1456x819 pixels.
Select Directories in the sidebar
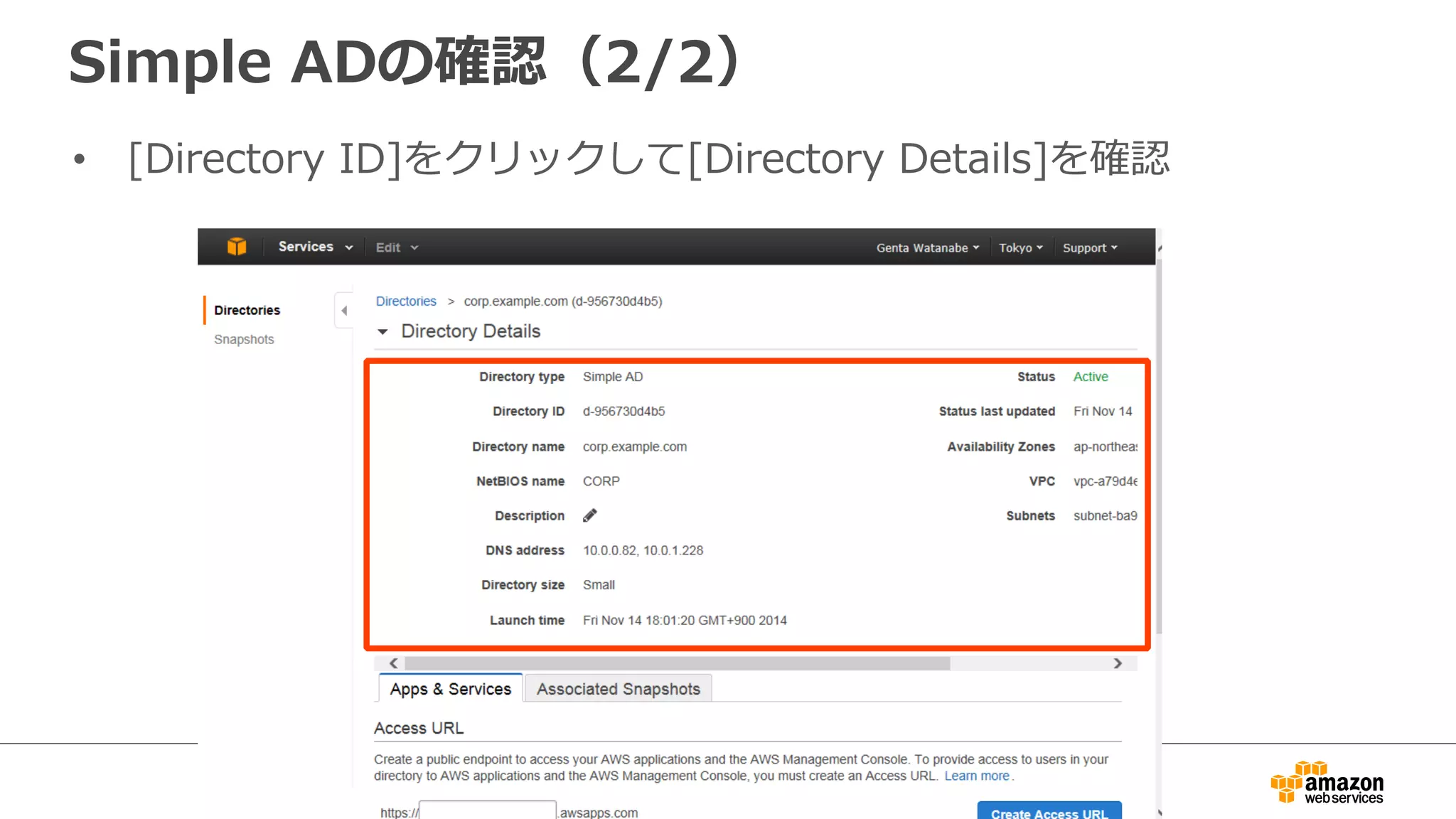tap(247, 310)
